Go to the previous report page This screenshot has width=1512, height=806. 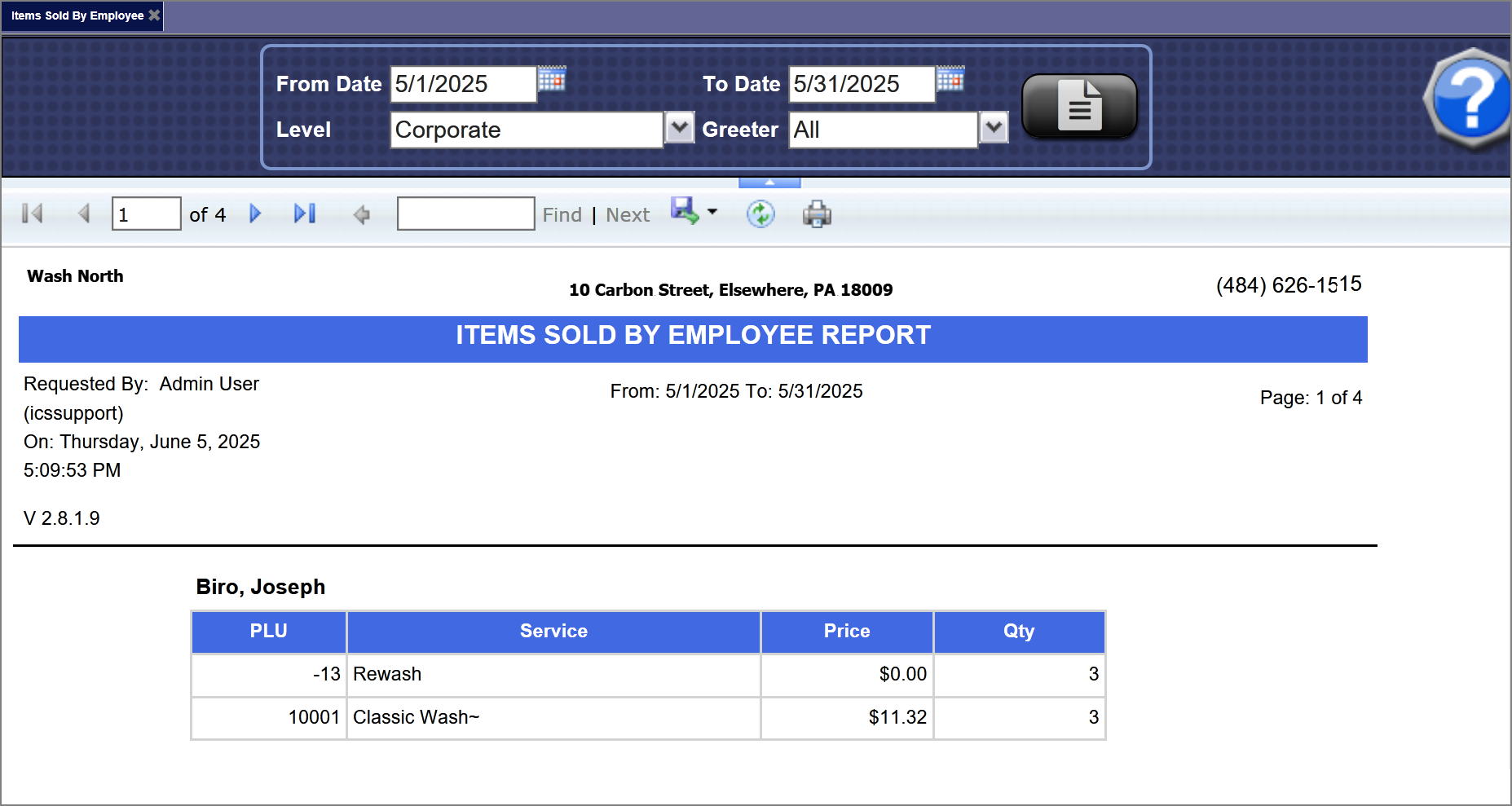point(83,214)
